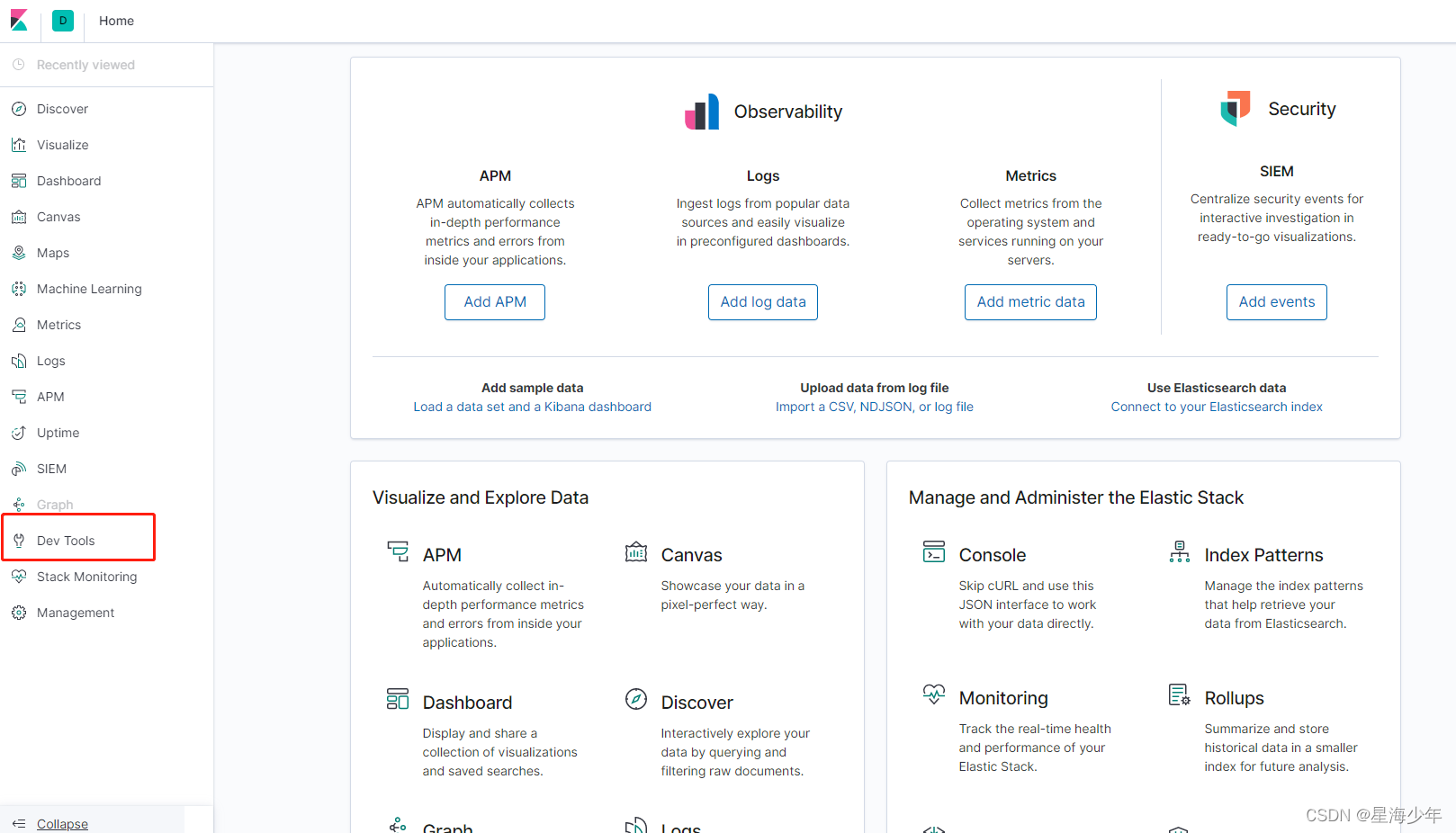Screen dimensions: 1456x833
Task: Click the Home breadcrumb
Action: coord(116,21)
